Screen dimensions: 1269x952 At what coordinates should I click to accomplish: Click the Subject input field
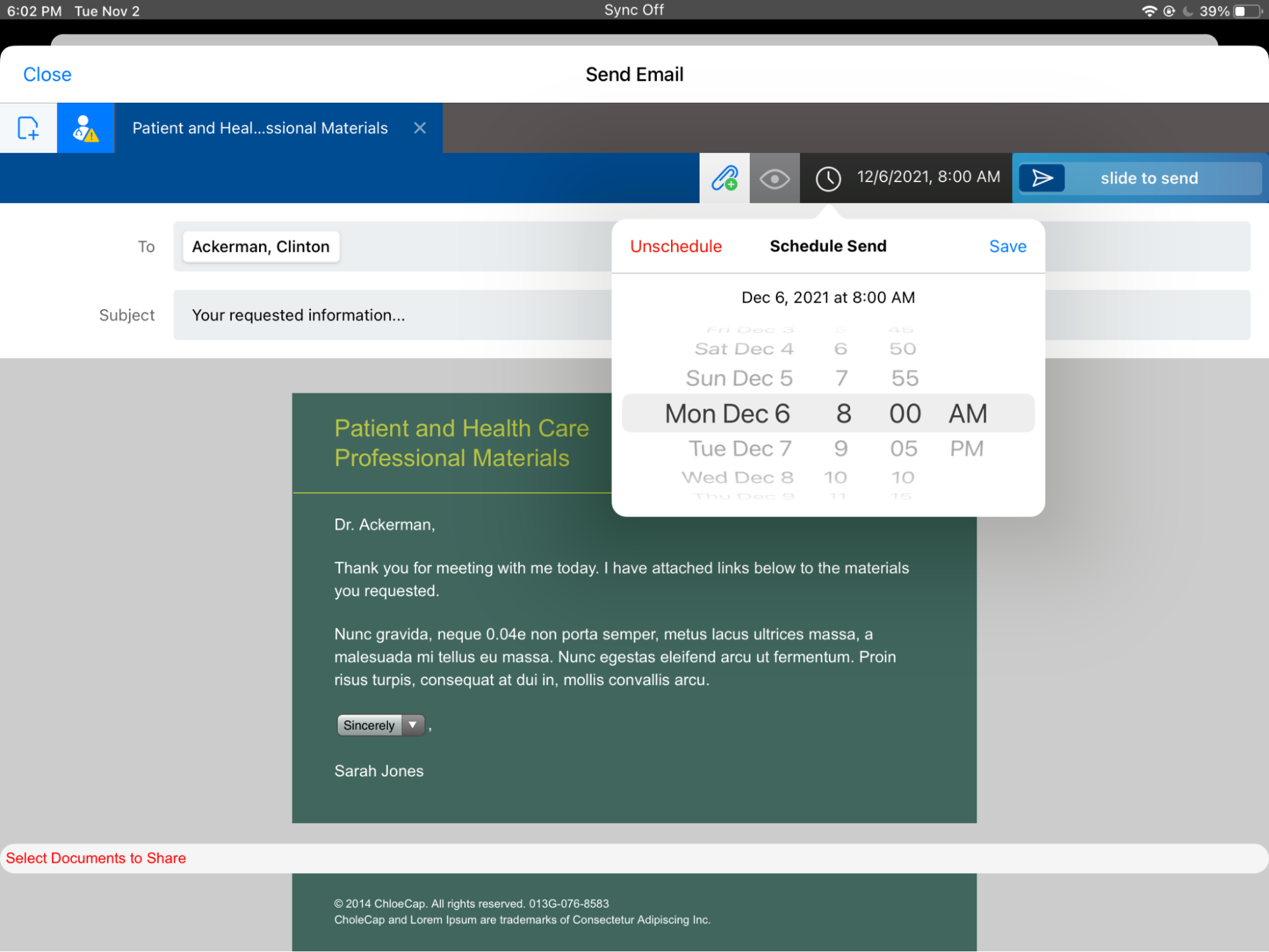[394, 315]
